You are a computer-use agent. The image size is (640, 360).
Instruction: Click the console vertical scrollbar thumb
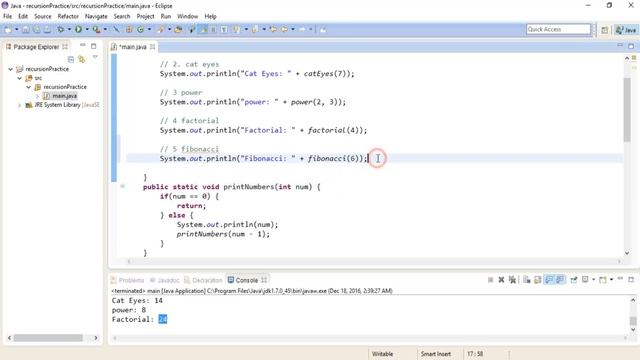pyautogui.click(x=633, y=320)
